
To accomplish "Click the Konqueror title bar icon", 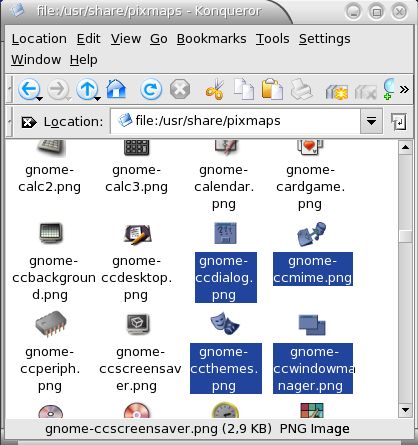I will 17,11.
